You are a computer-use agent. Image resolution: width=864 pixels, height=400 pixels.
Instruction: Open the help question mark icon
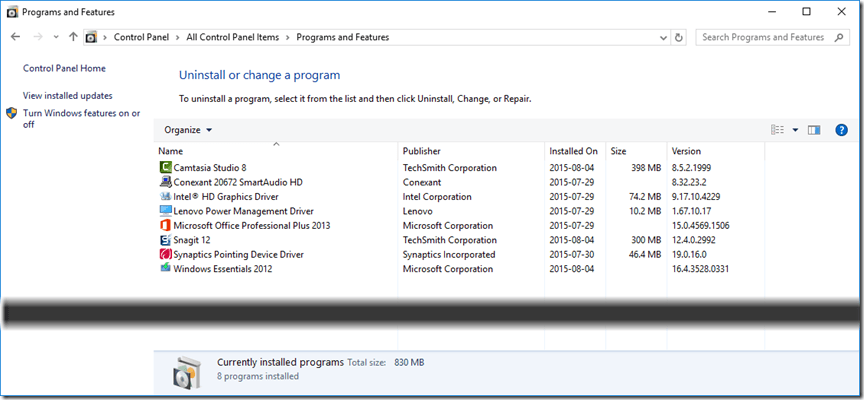tap(841, 130)
